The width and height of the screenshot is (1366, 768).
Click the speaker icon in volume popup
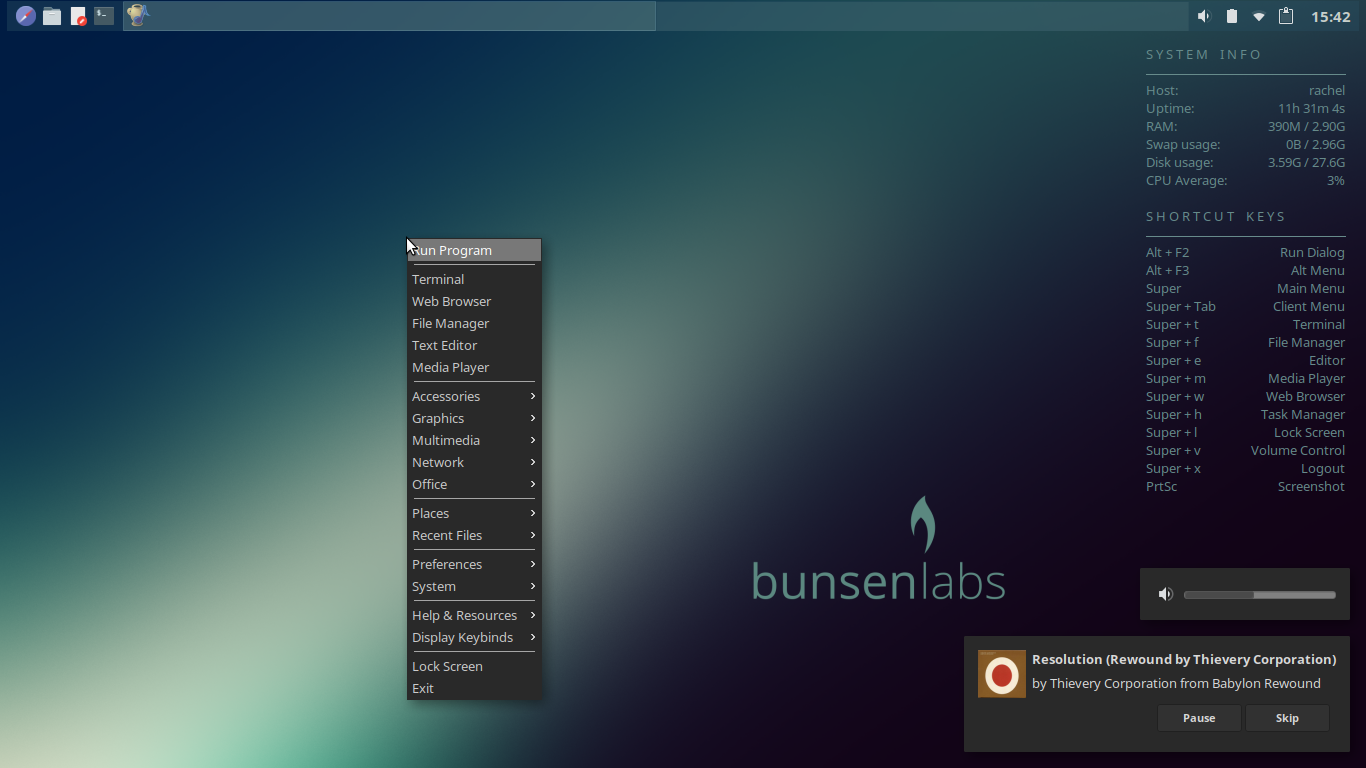1166,594
